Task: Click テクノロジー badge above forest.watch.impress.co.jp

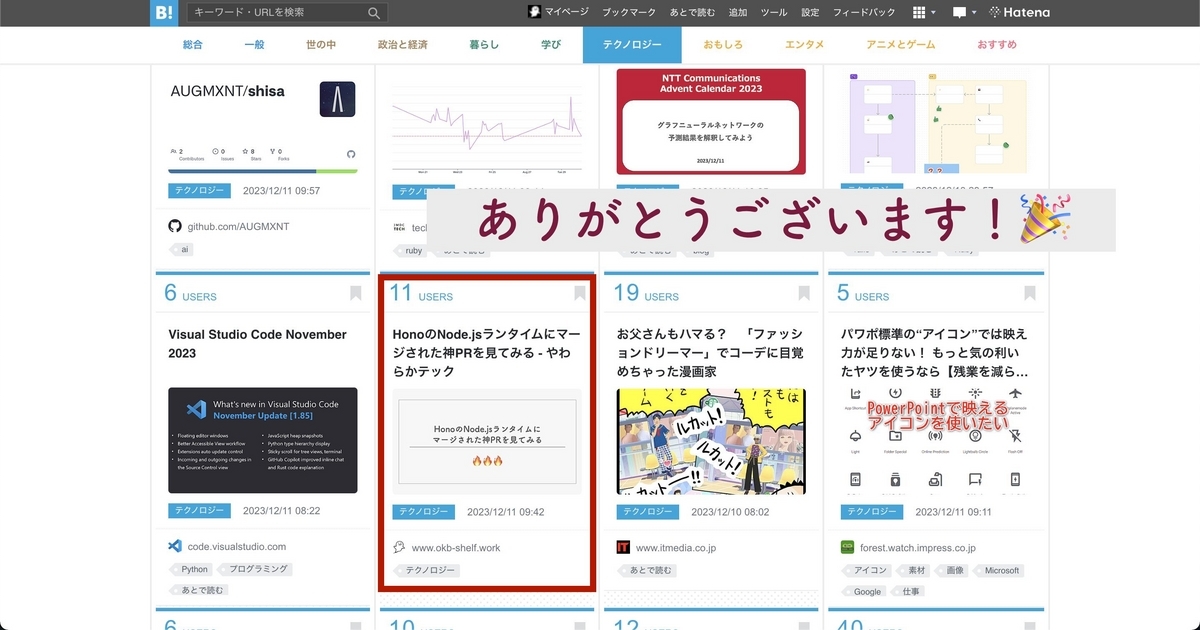Action: (873, 512)
